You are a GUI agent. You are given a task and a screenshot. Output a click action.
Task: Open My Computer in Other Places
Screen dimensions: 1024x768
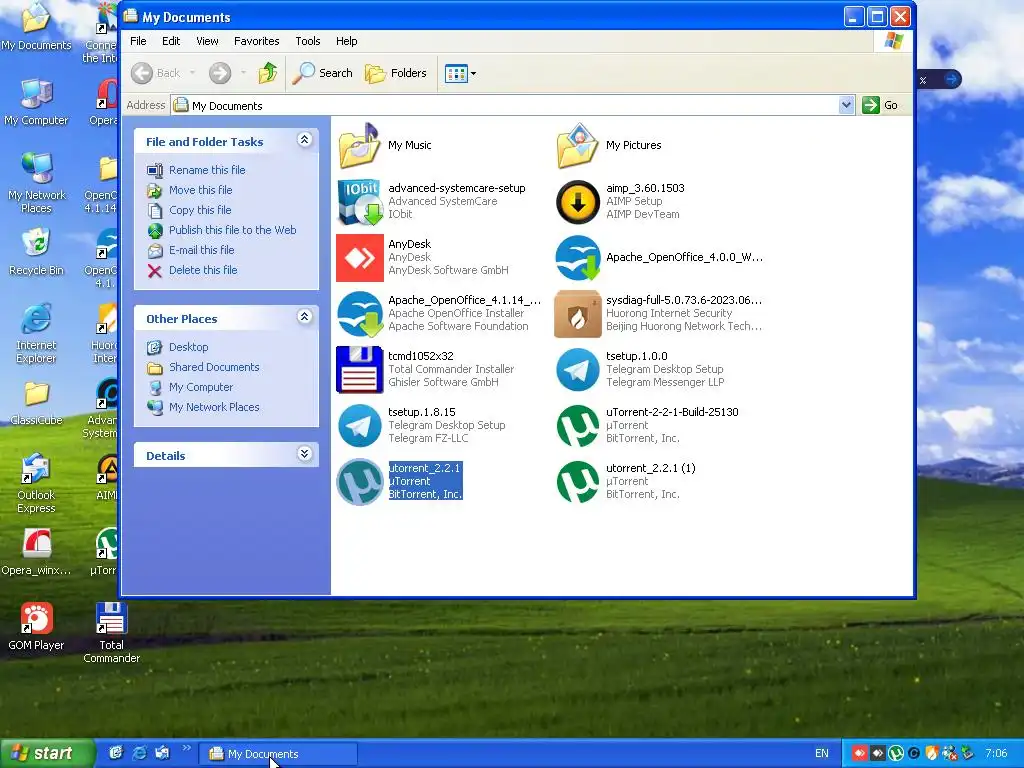click(200, 387)
